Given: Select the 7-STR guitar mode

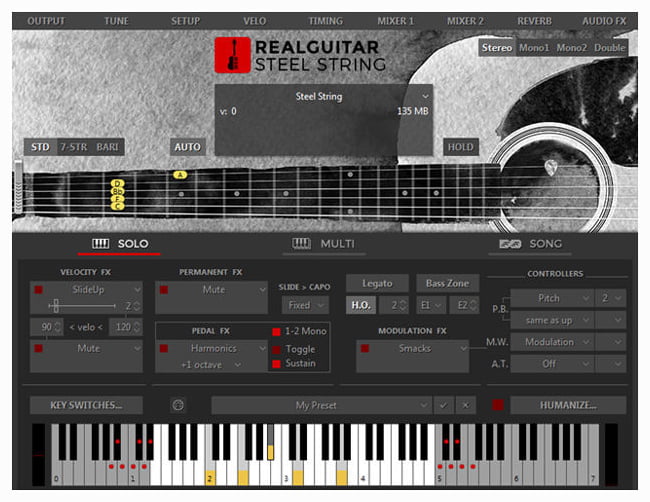Looking at the screenshot, I should tap(74, 147).
